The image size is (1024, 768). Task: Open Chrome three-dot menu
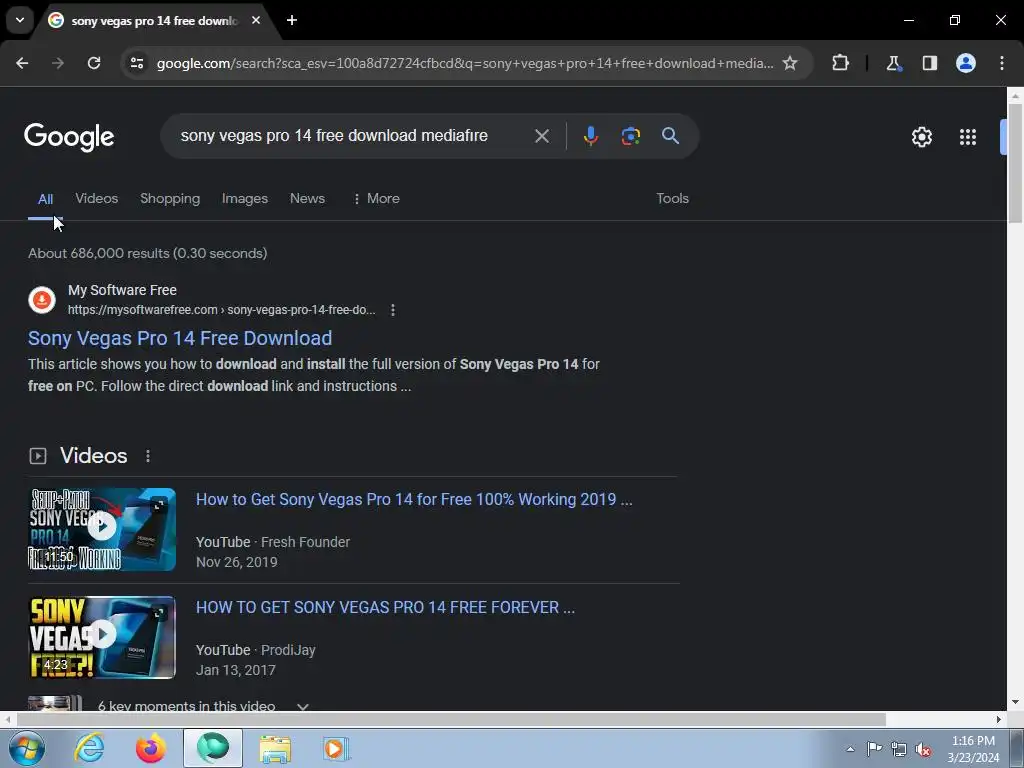[x=1002, y=63]
